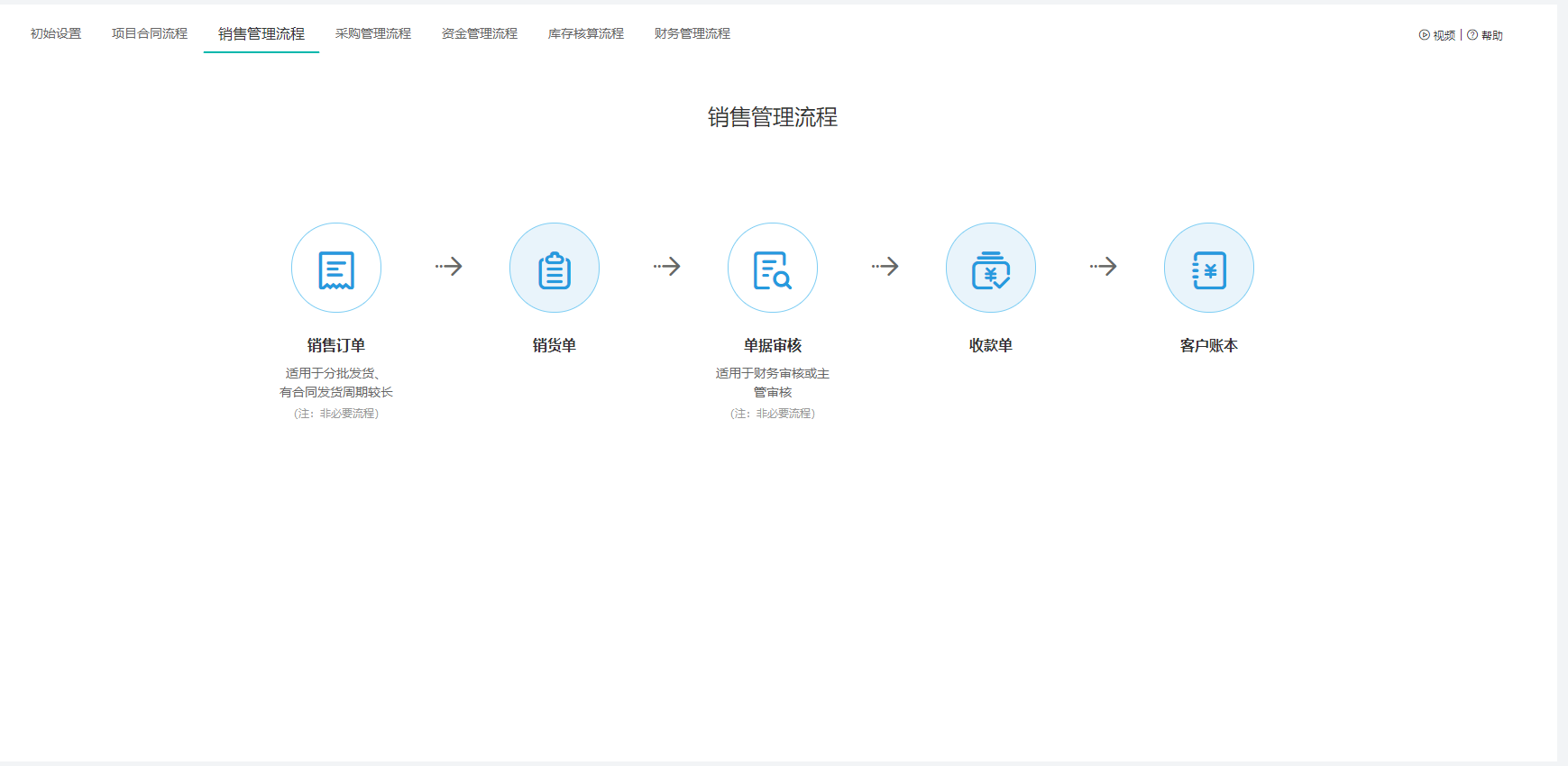Click the 客户账本 step label

(1209, 345)
